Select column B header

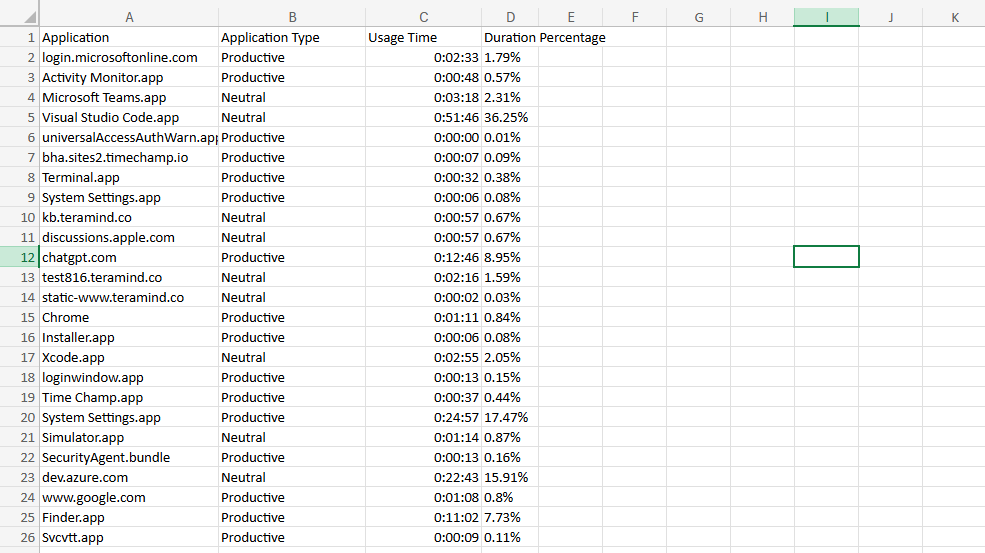click(x=292, y=17)
